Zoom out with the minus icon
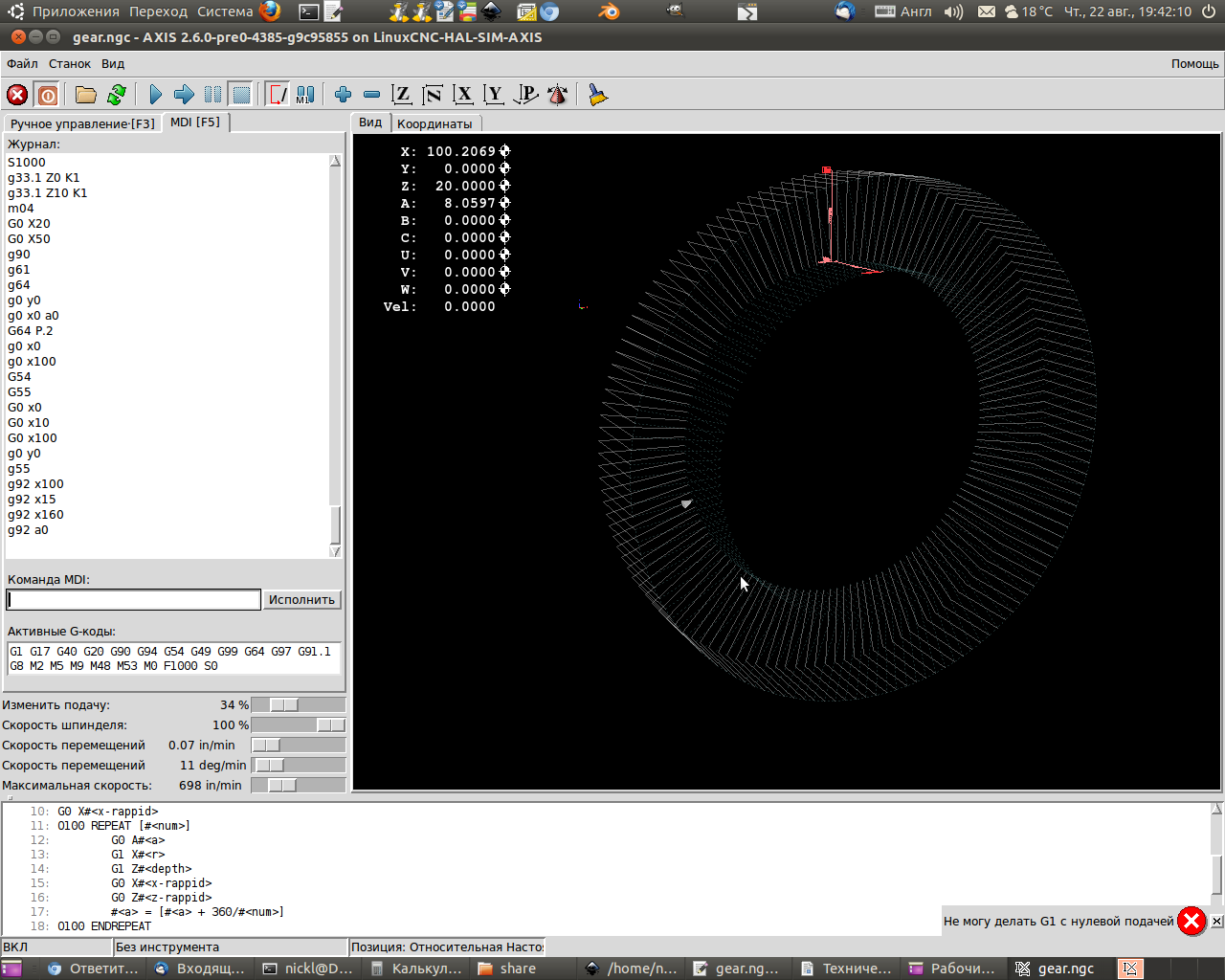This screenshot has height=980, width=1225. [x=371, y=95]
